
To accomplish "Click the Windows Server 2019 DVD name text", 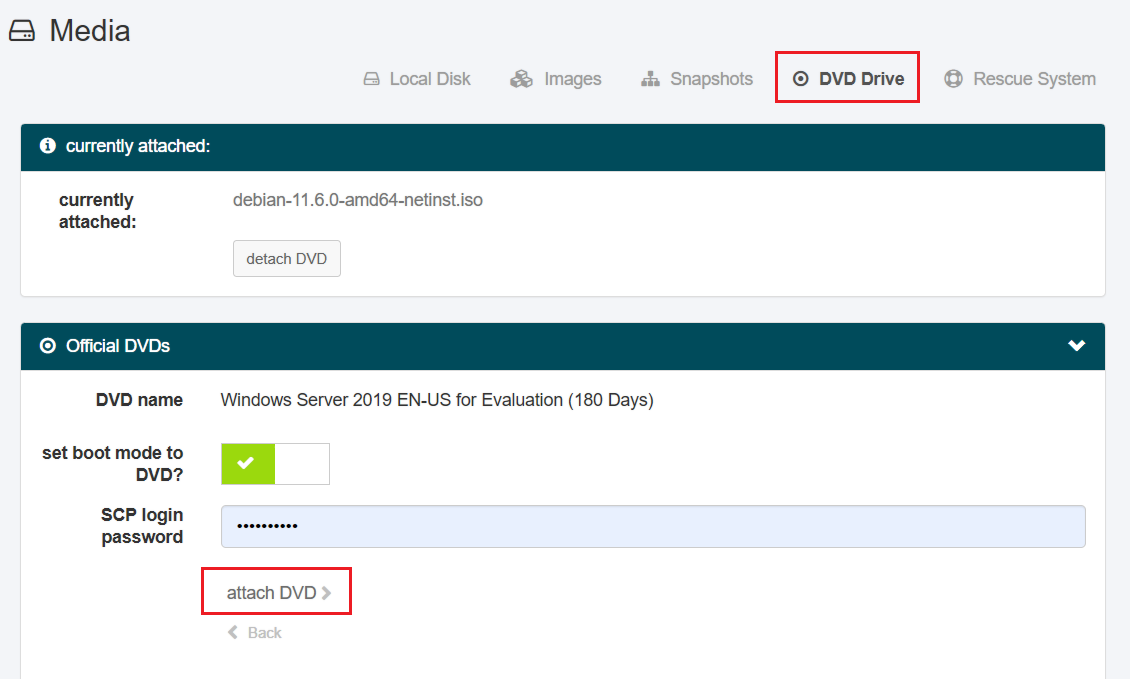I will pyautogui.click(x=437, y=400).
